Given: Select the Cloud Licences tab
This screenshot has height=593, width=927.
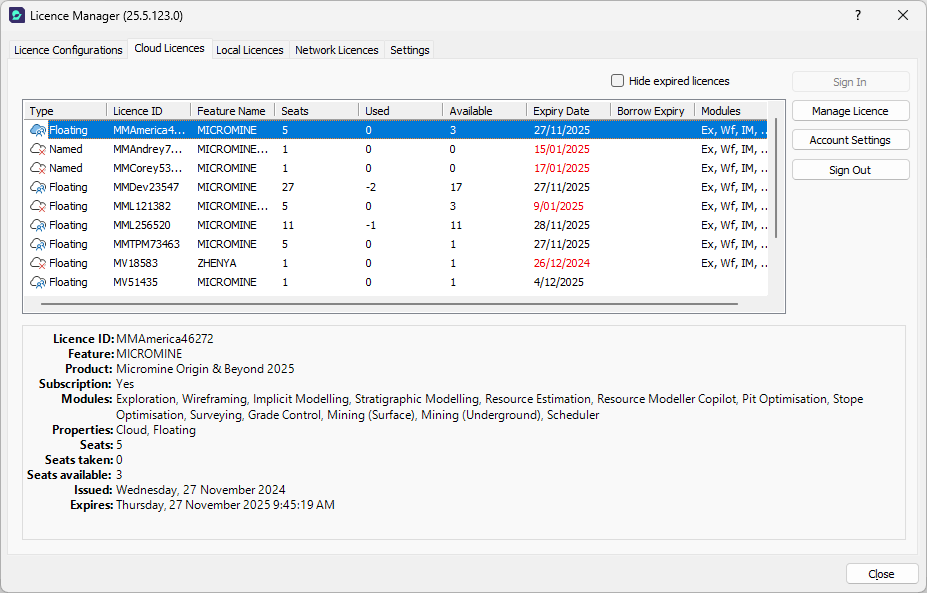Looking at the screenshot, I should click(x=169, y=48).
